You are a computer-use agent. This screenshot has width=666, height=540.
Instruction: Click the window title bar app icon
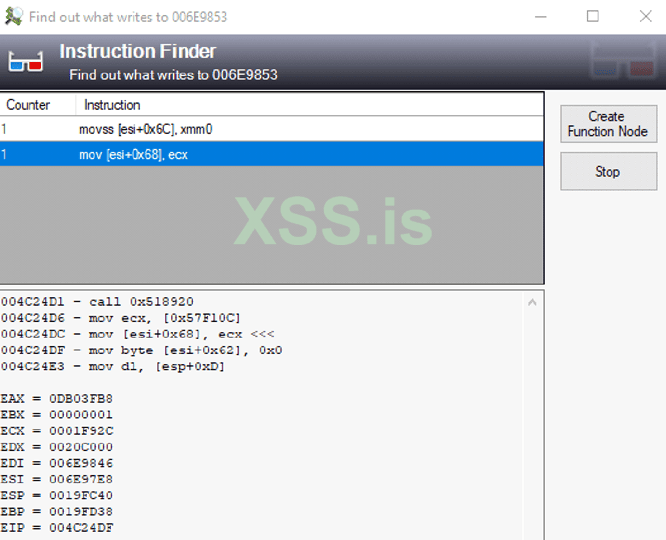coord(14,17)
